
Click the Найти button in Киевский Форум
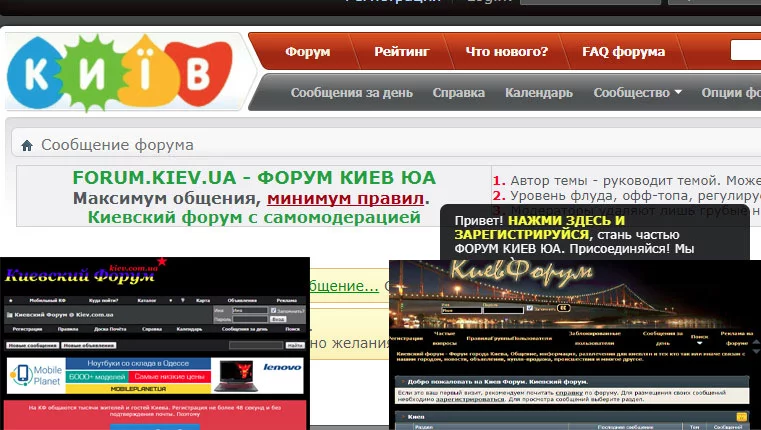pyautogui.click(x=295, y=345)
